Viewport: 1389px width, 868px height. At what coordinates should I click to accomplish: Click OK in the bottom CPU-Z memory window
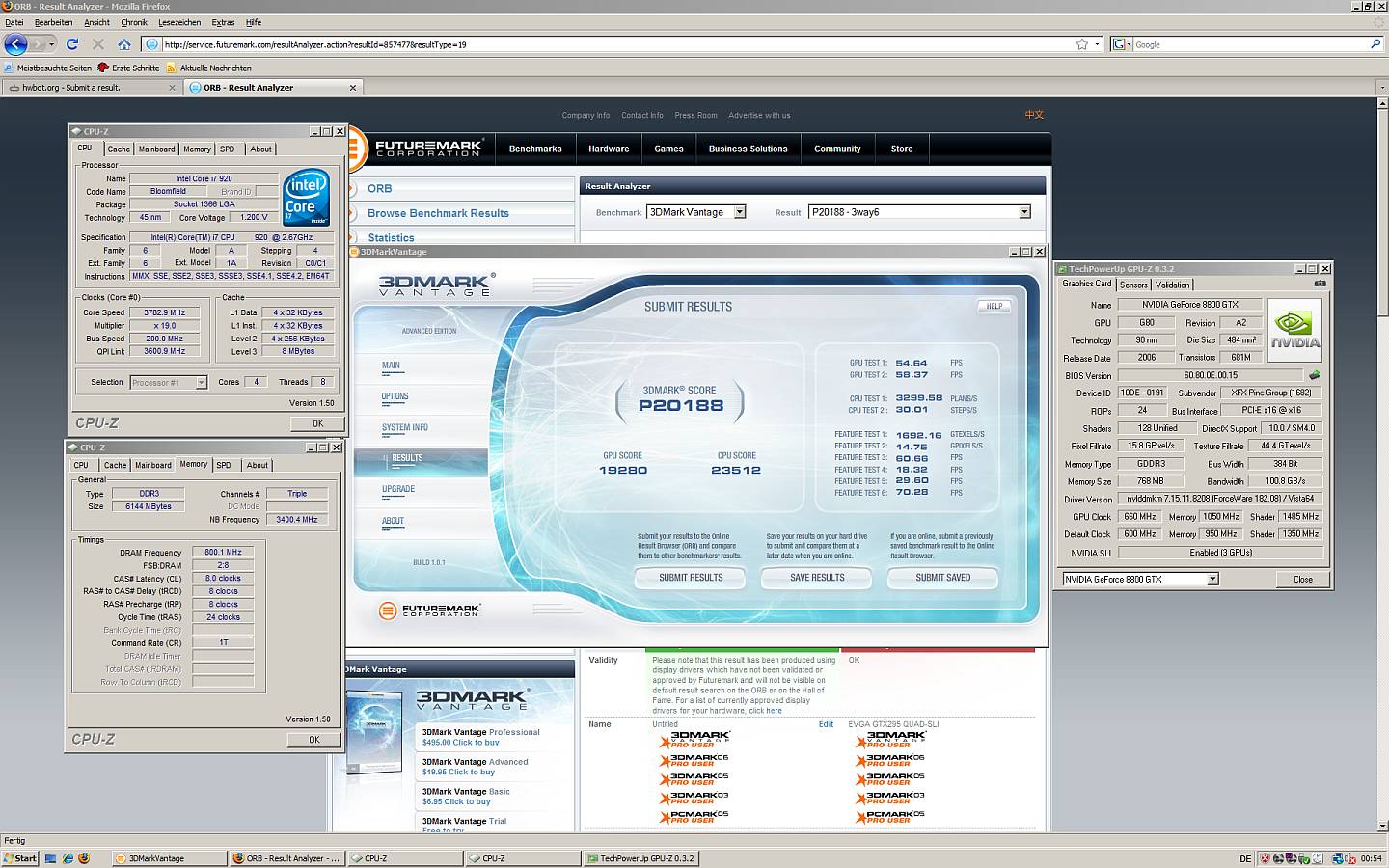coord(313,740)
